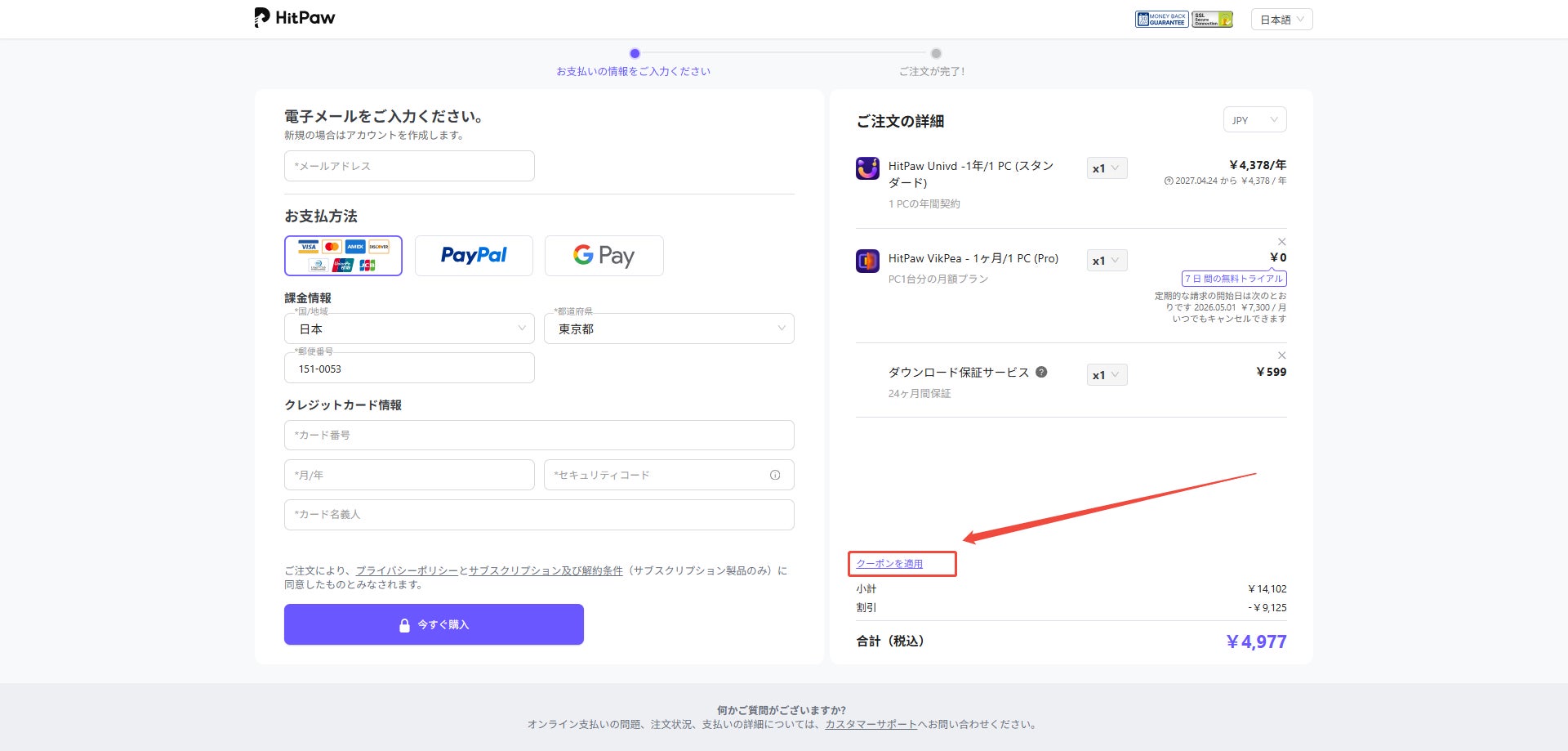The height and width of the screenshot is (751, 1568).
Task: Click the card number input field
Action: pos(539,436)
